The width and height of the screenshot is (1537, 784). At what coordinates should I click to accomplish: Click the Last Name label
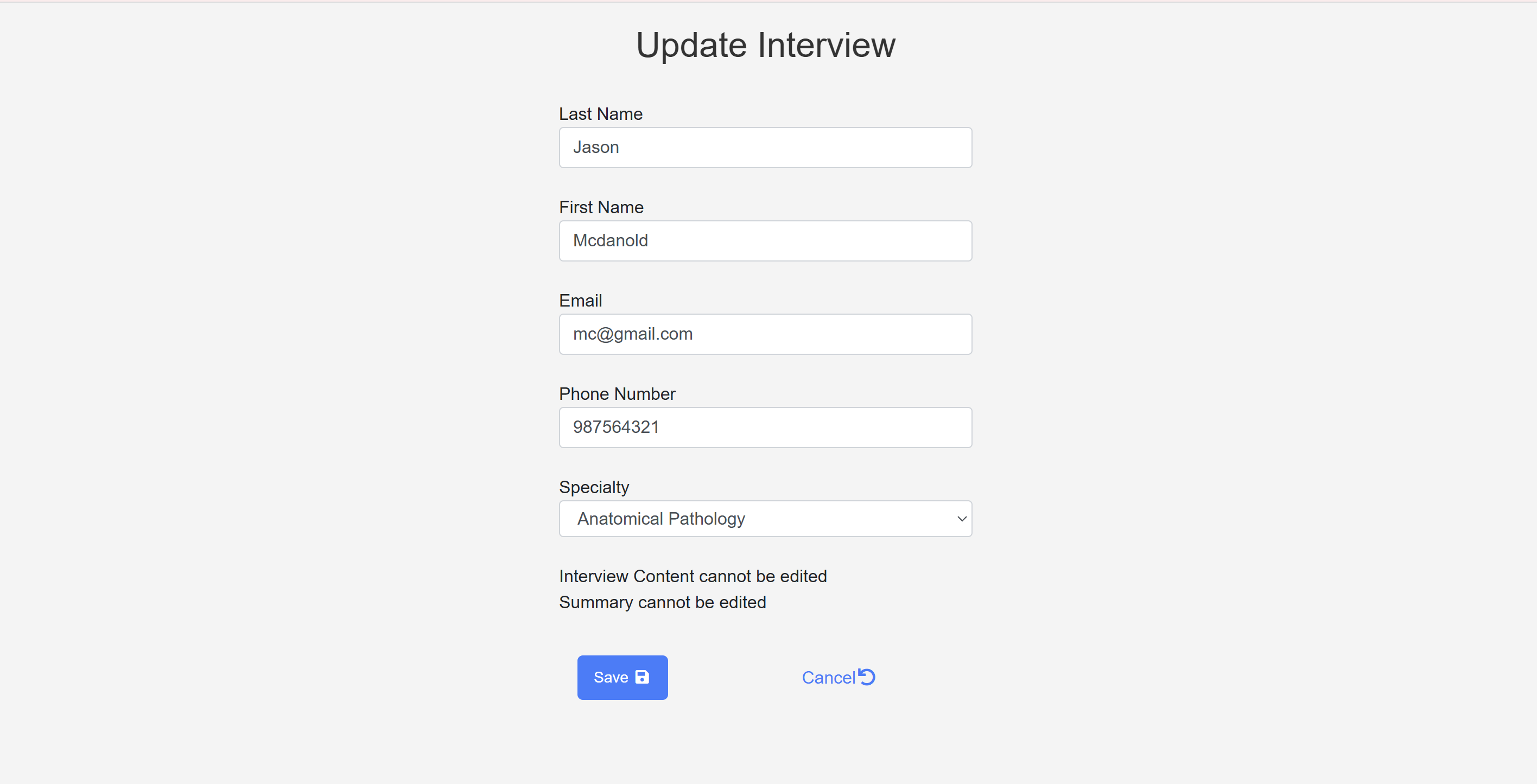[600, 114]
